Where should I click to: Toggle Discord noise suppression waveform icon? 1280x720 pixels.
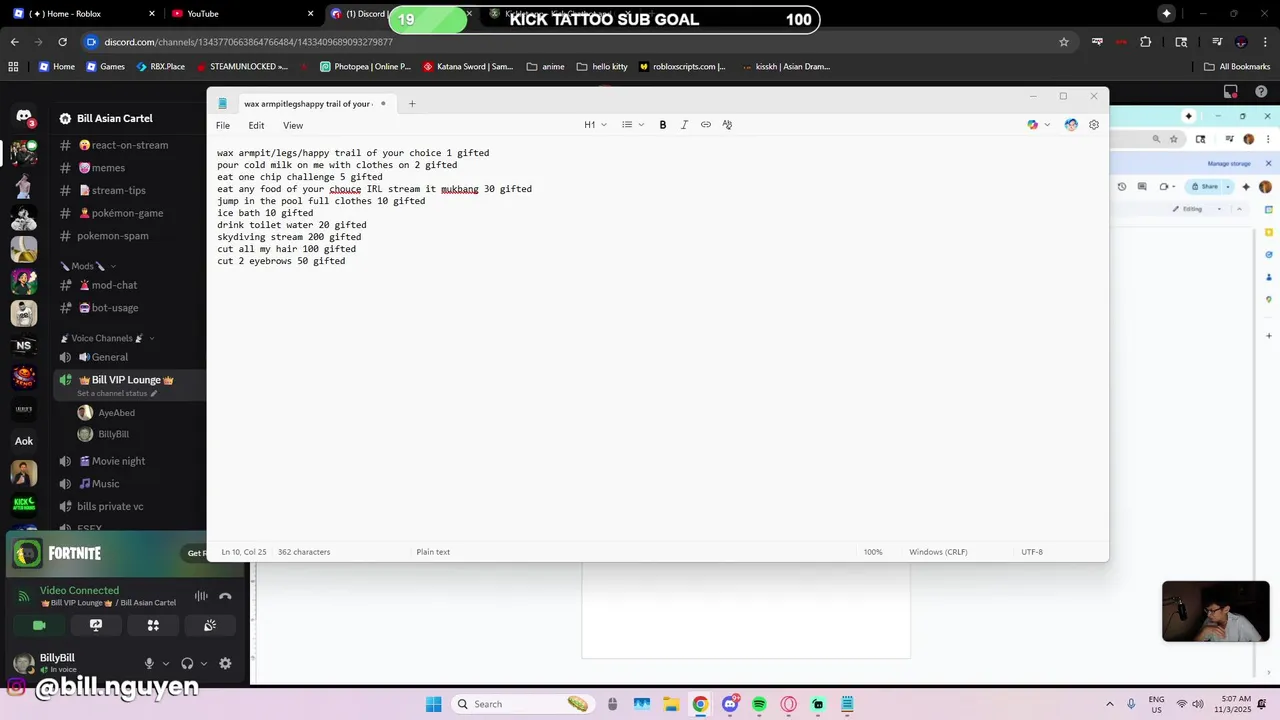pos(201,596)
